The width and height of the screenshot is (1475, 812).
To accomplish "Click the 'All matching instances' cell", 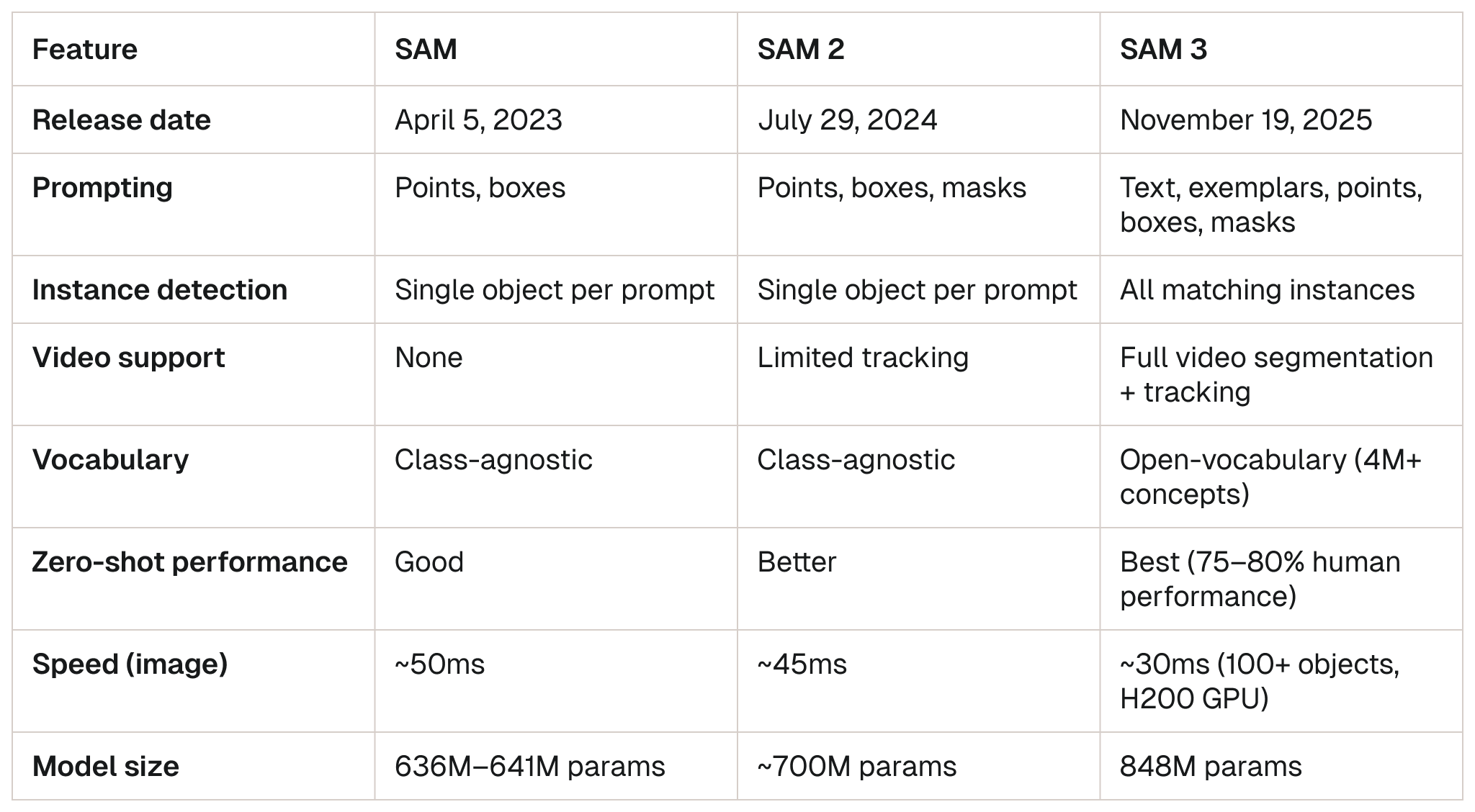I will tap(1267, 289).
